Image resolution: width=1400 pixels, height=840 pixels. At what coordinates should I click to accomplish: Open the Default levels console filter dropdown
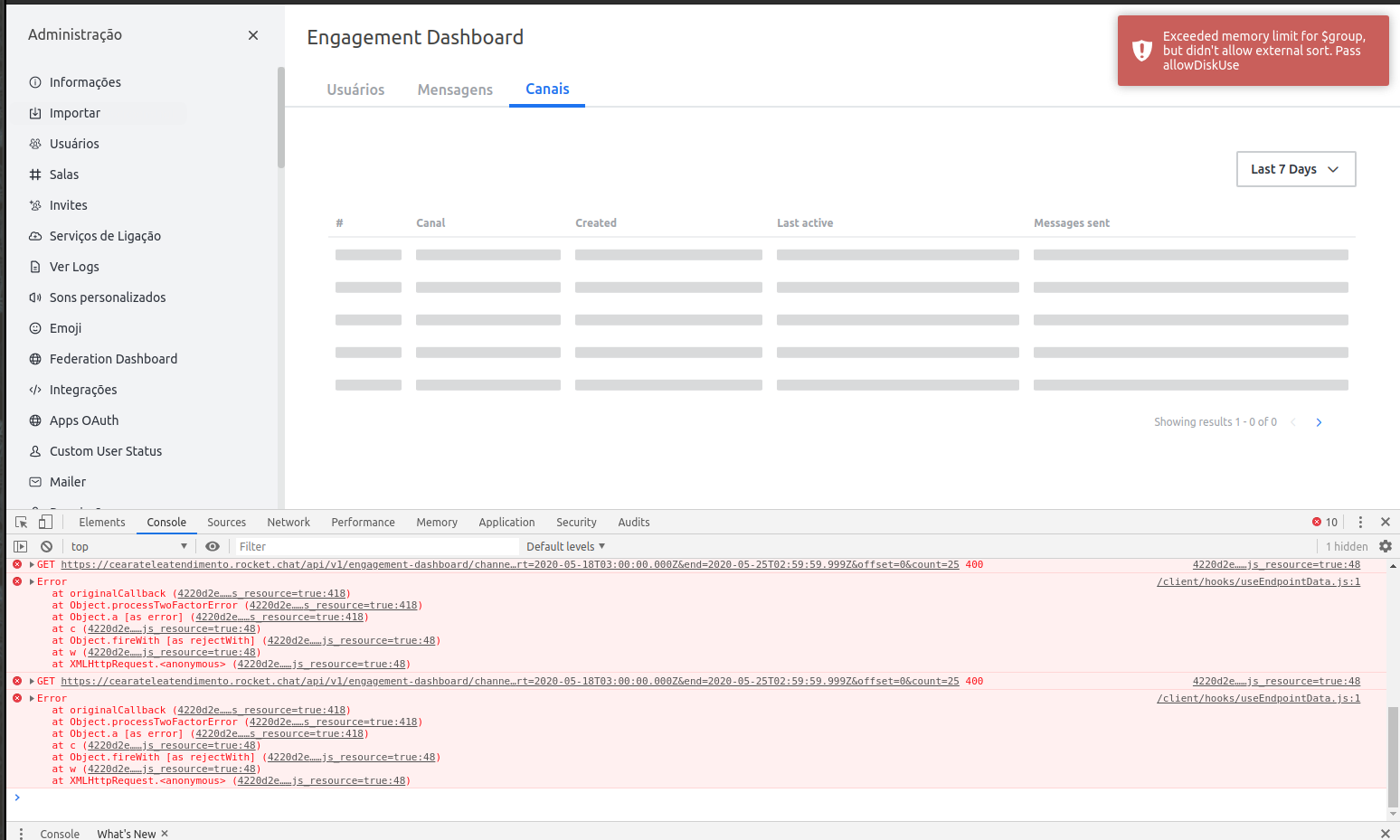564,546
